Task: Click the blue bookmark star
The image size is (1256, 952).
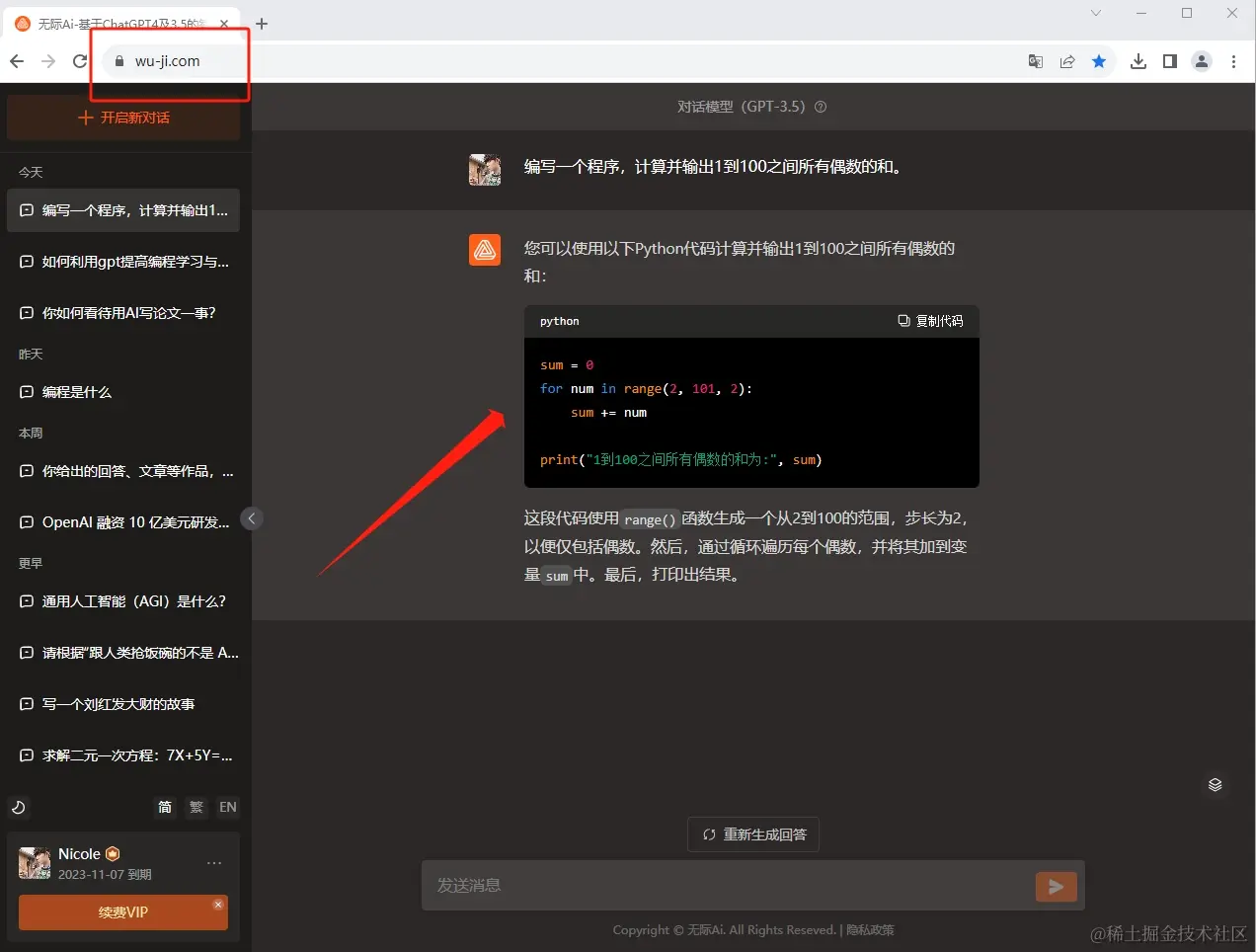Action: tap(1099, 61)
